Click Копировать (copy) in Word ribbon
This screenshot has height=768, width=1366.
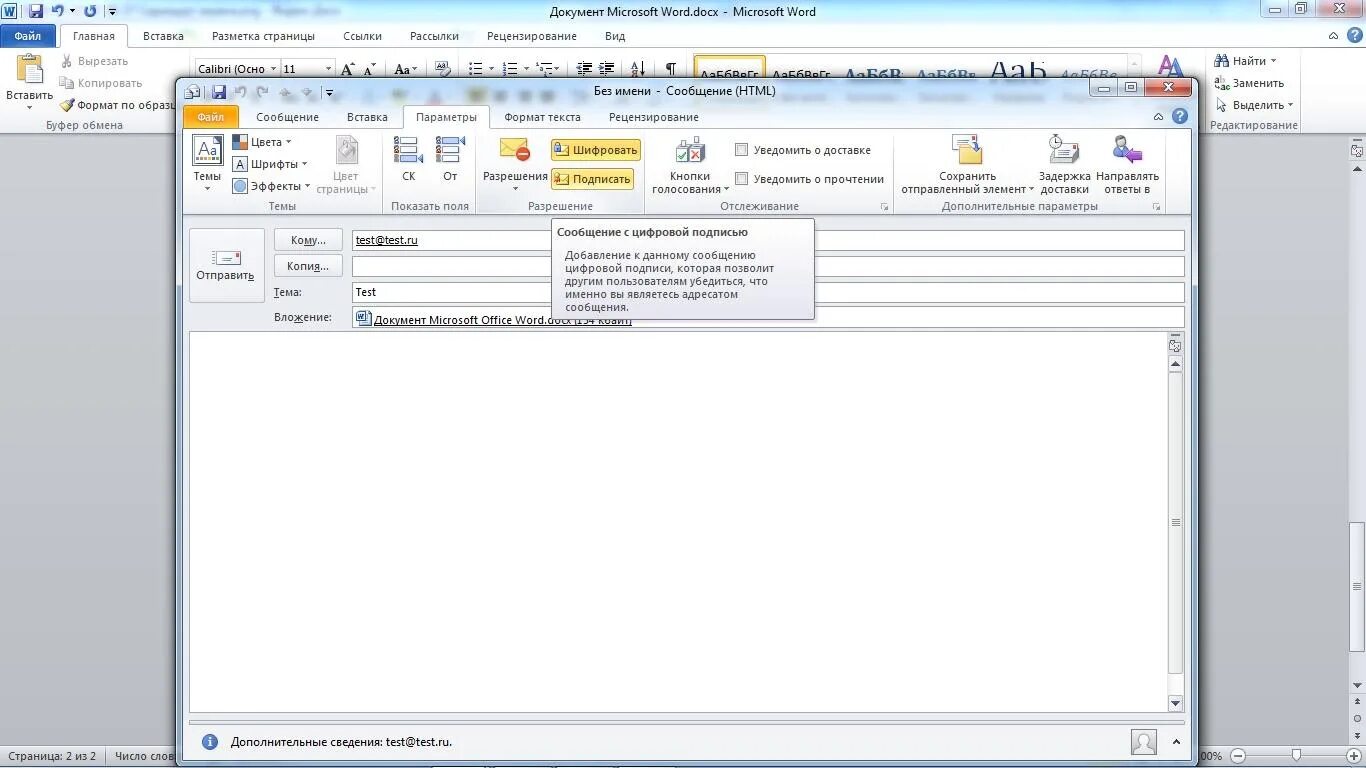tap(100, 83)
